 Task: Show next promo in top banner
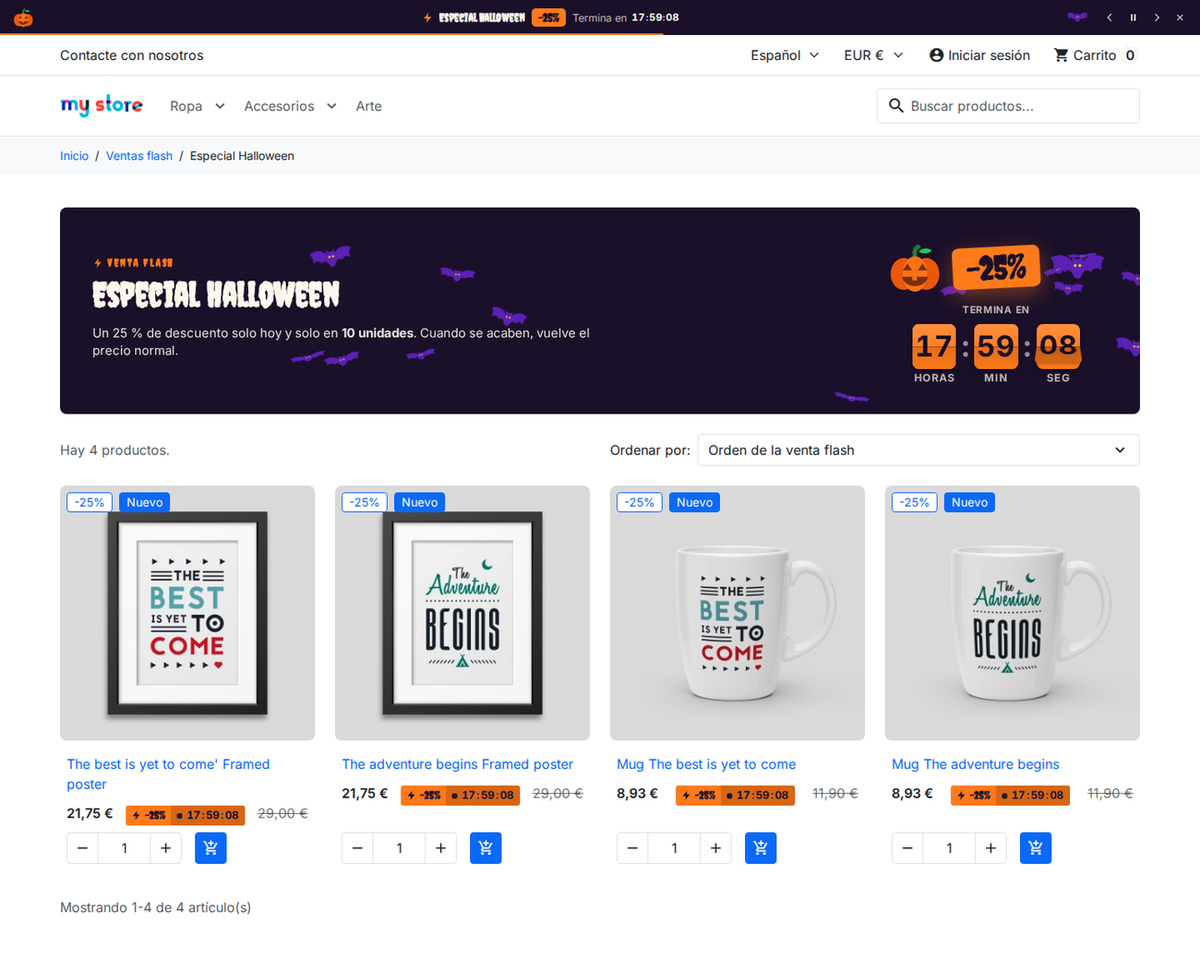[x=1157, y=17]
